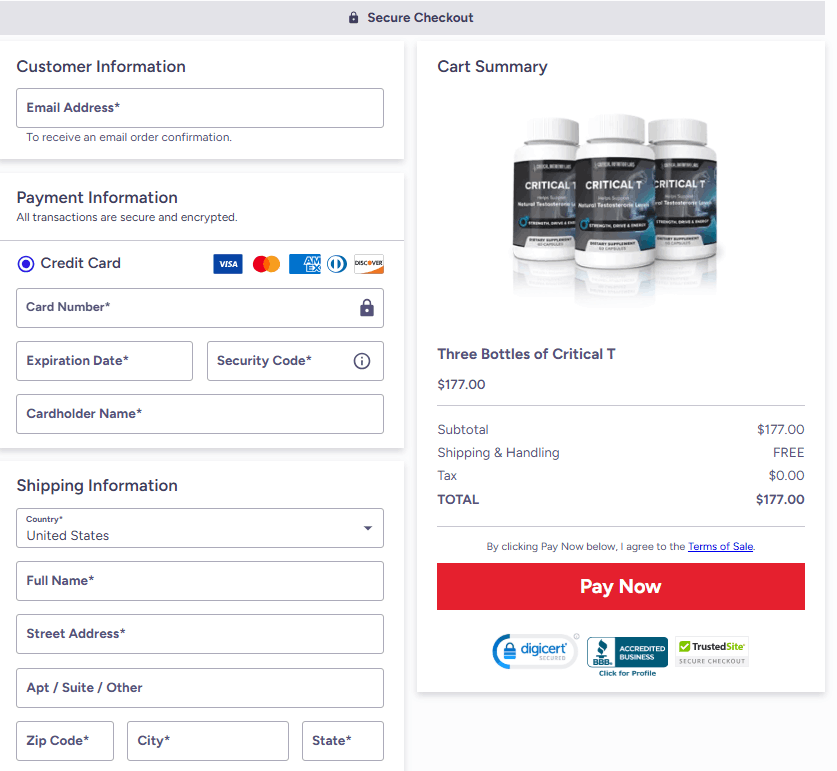Click the BBB Accredited Business seal
The image size is (837, 771).
[626, 650]
